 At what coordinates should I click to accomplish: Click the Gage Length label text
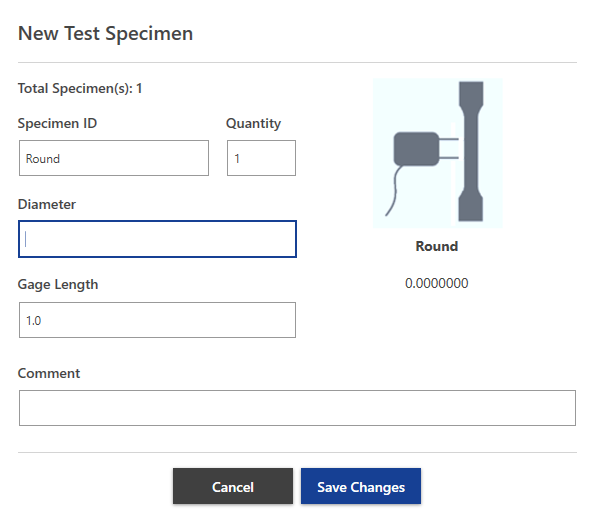click(58, 285)
